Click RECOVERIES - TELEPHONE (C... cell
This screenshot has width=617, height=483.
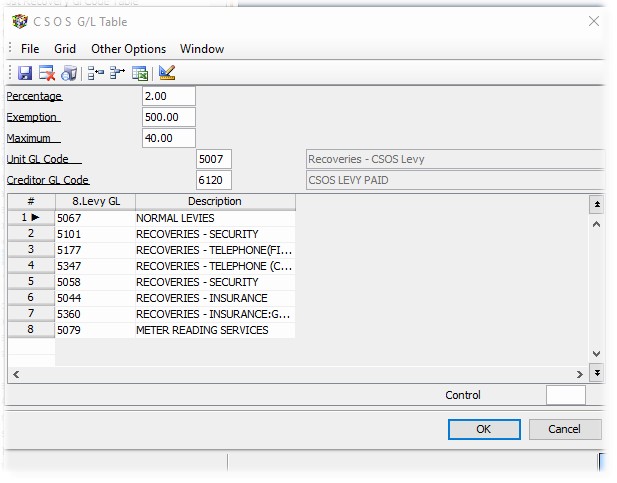[215, 266]
